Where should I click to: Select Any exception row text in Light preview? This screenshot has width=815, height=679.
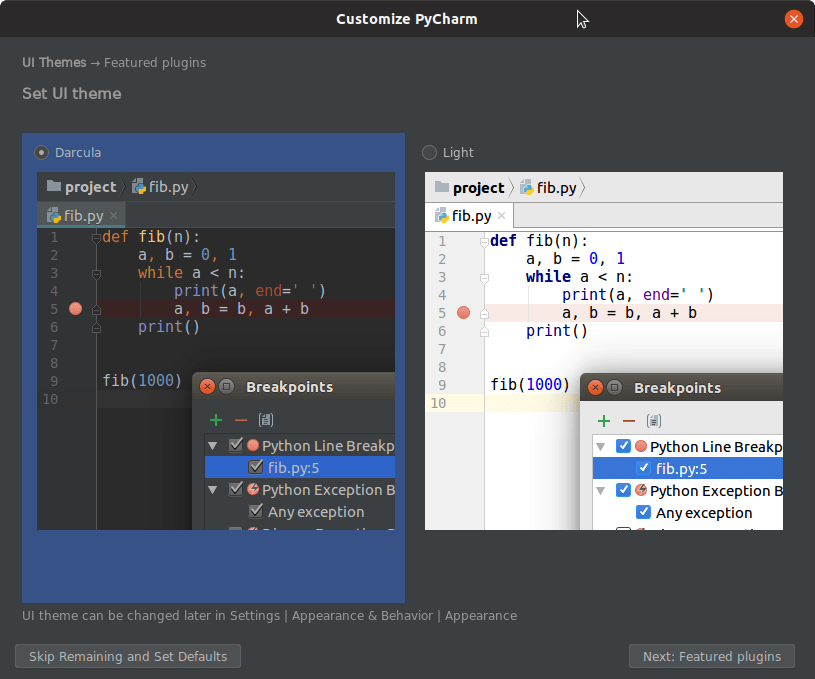click(x=704, y=513)
